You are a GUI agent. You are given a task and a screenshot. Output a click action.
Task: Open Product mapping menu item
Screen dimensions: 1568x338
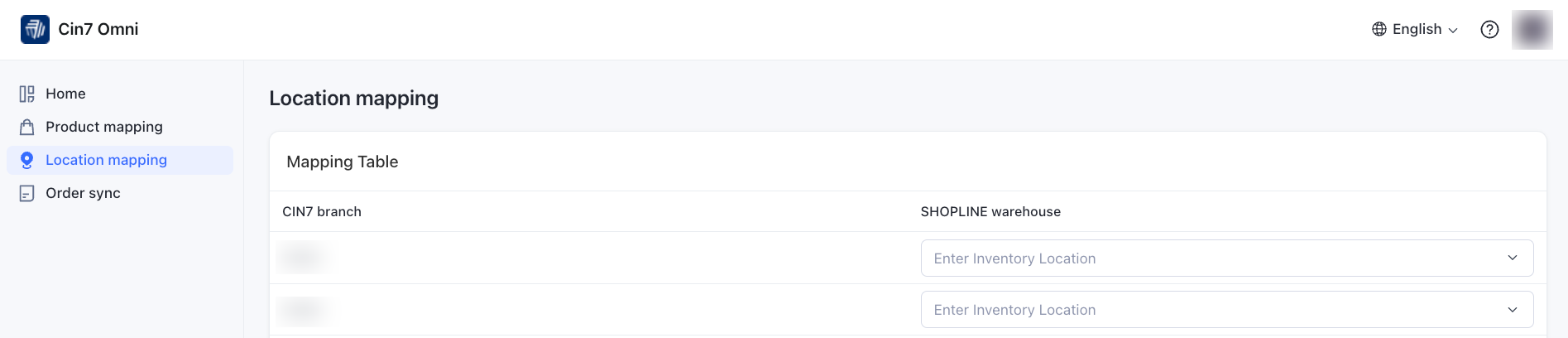coord(103,128)
